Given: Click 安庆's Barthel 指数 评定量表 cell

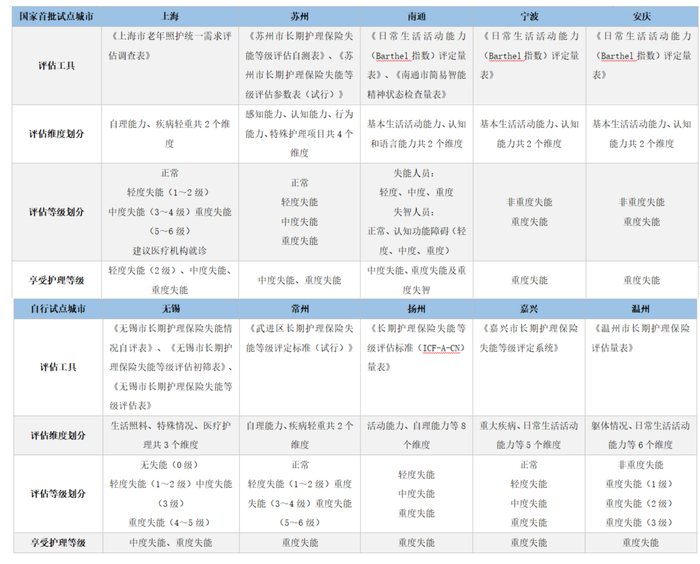Looking at the screenshot, I should [x=642, y=66].
